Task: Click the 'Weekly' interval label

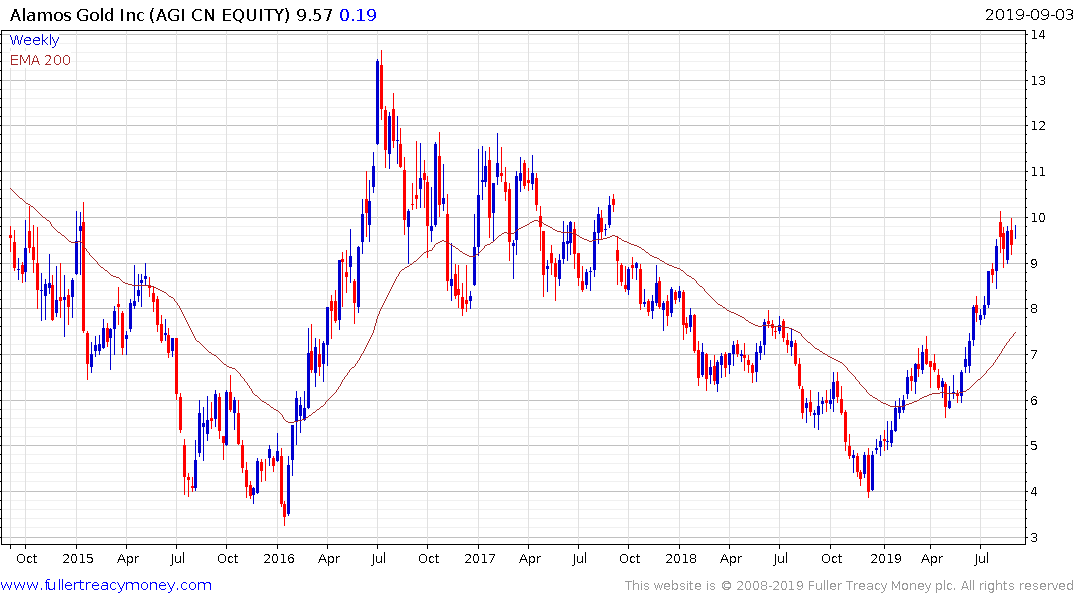Action: 34,40
